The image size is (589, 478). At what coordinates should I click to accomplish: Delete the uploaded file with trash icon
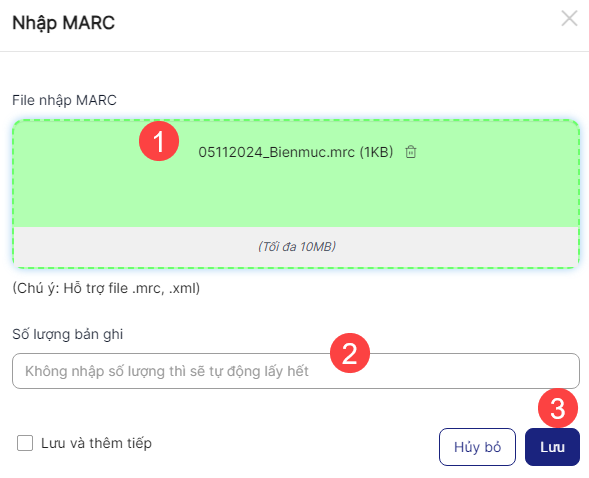tap(411, 152)
